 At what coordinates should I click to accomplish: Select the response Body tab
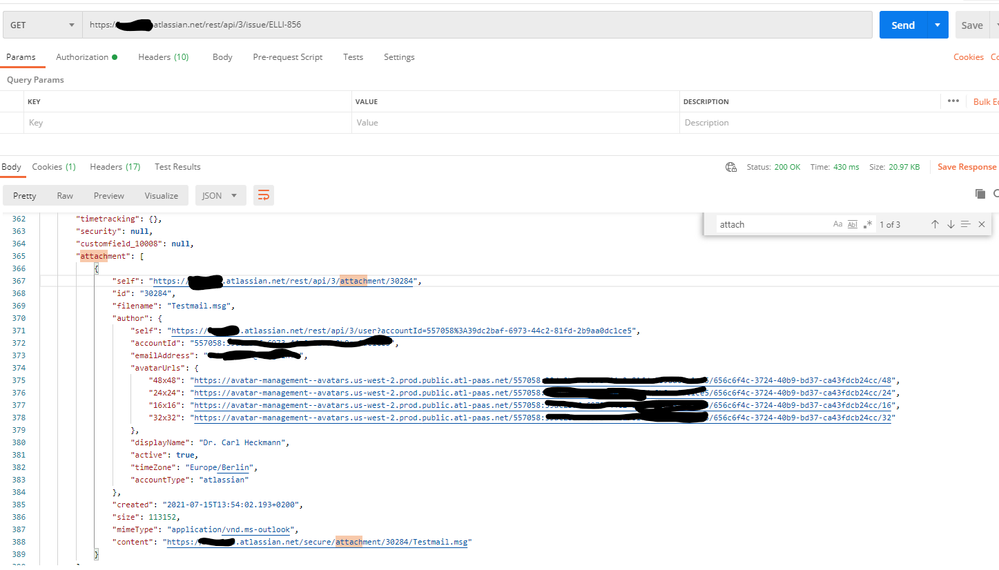pos(11,166)
